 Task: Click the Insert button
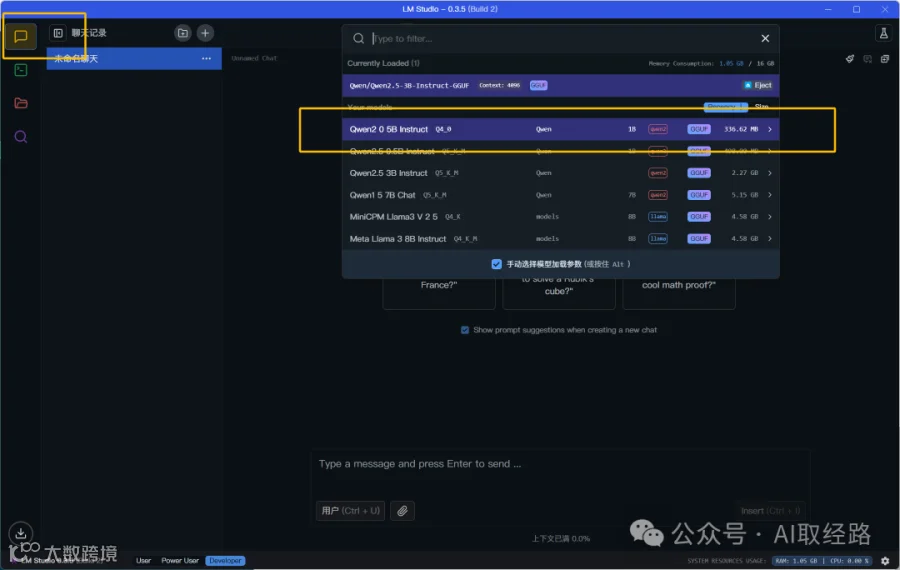point(770,510)
